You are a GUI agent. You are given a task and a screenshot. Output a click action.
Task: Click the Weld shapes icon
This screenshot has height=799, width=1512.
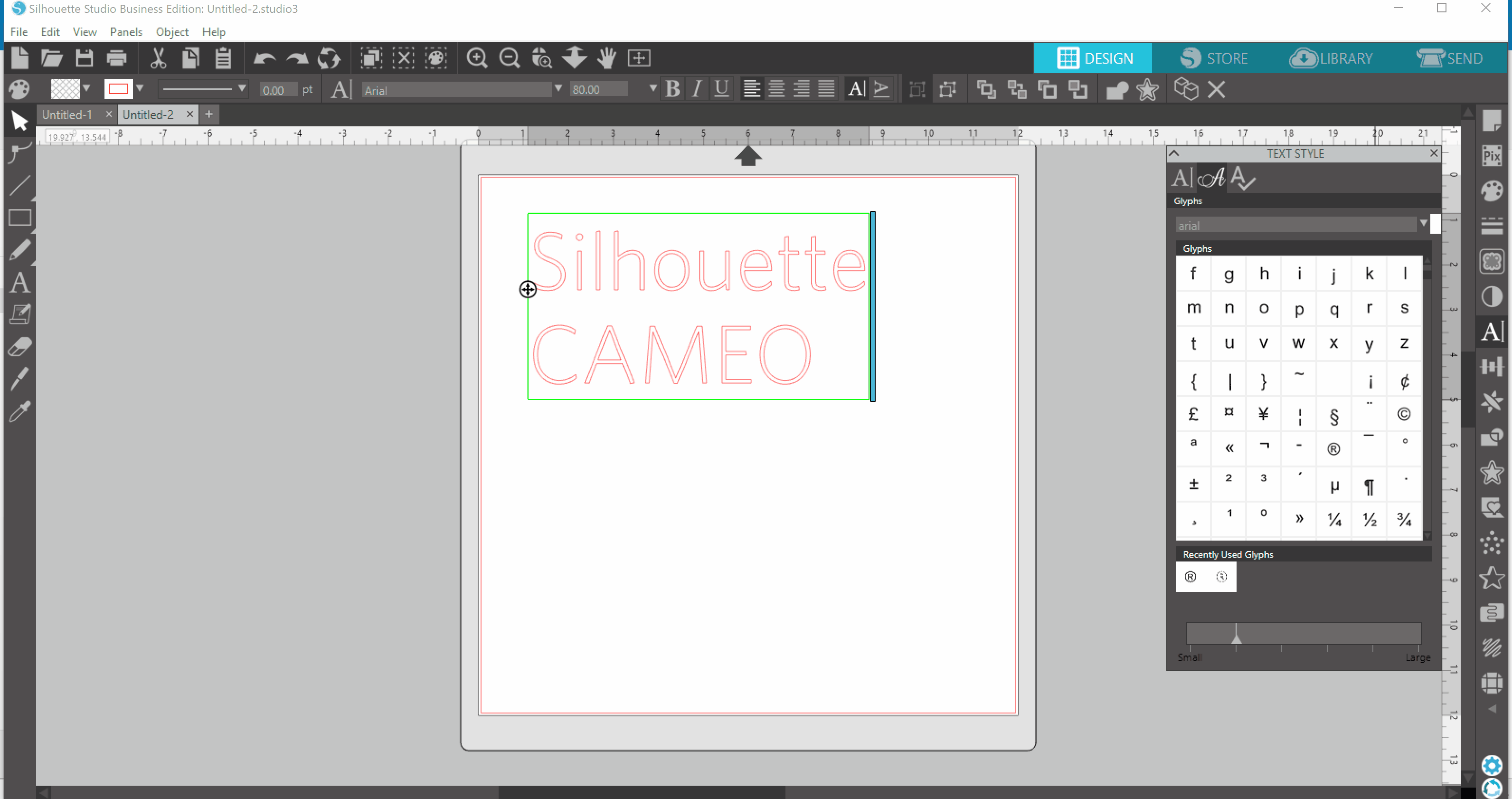pyautogui.click(x=1116, y=90)
